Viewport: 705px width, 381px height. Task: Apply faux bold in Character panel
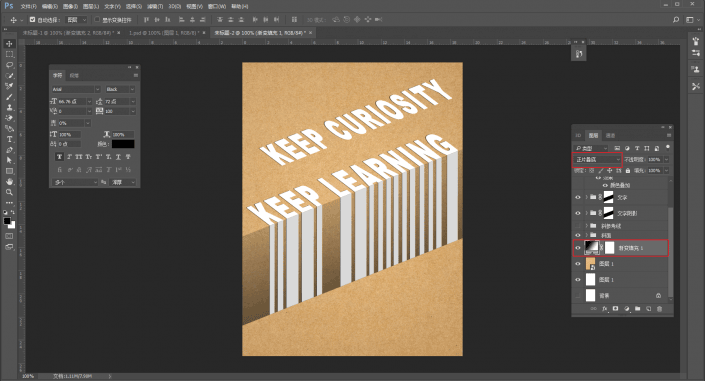click(59, 157)
